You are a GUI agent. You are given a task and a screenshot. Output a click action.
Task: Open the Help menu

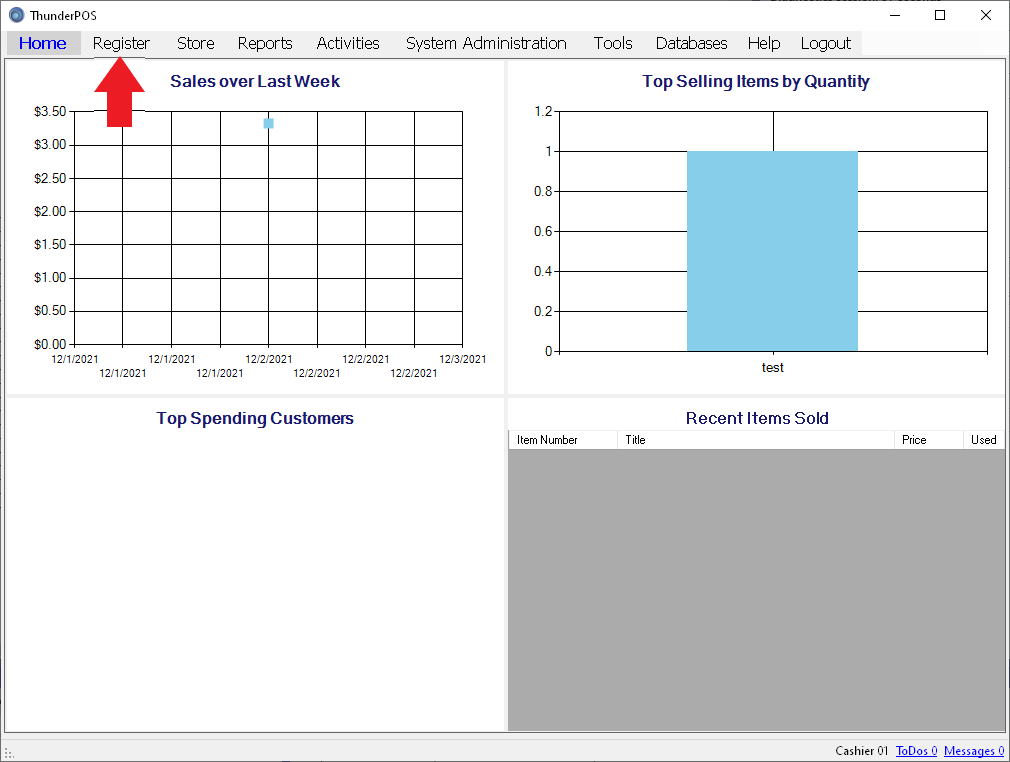764,43
